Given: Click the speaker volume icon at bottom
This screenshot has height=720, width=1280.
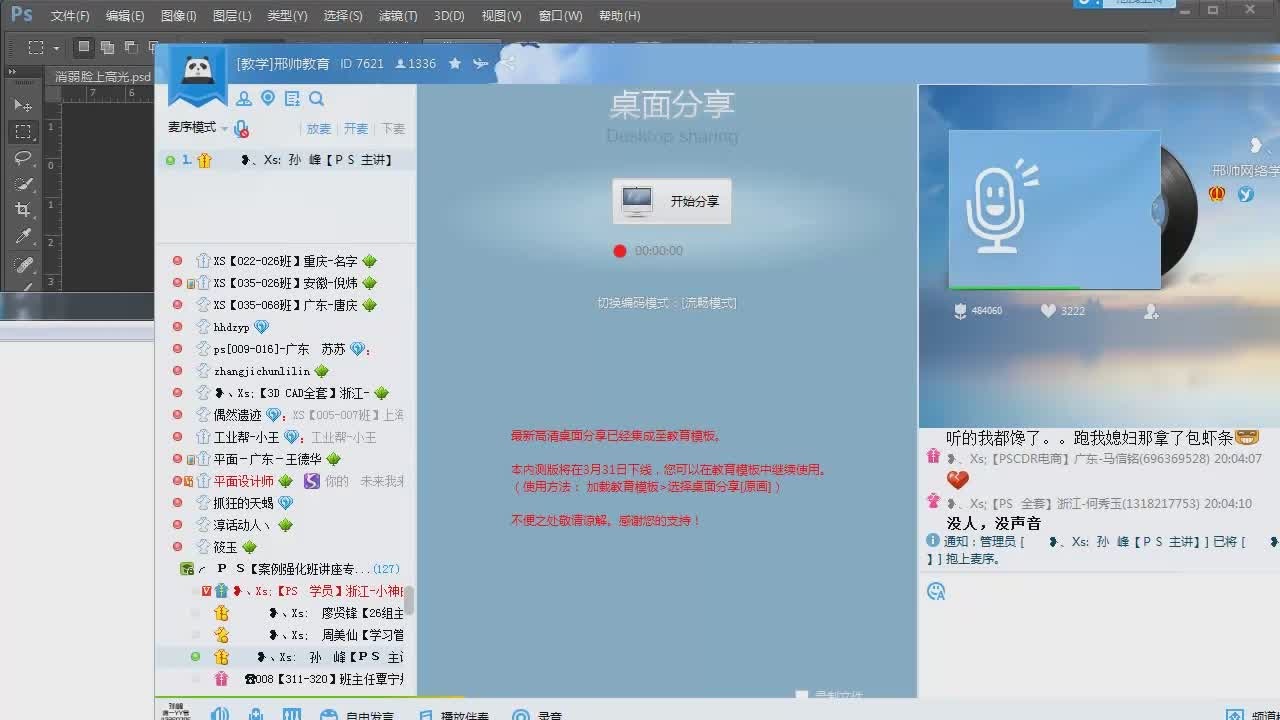Looking at the screenshot, I should tap(220, 714).
